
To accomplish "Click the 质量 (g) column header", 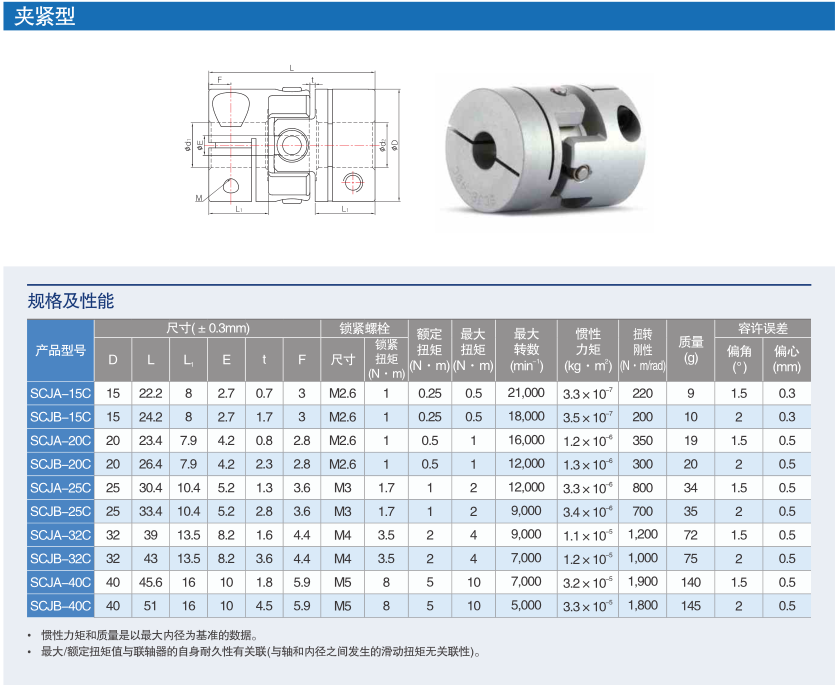I will tap(690, 350).
